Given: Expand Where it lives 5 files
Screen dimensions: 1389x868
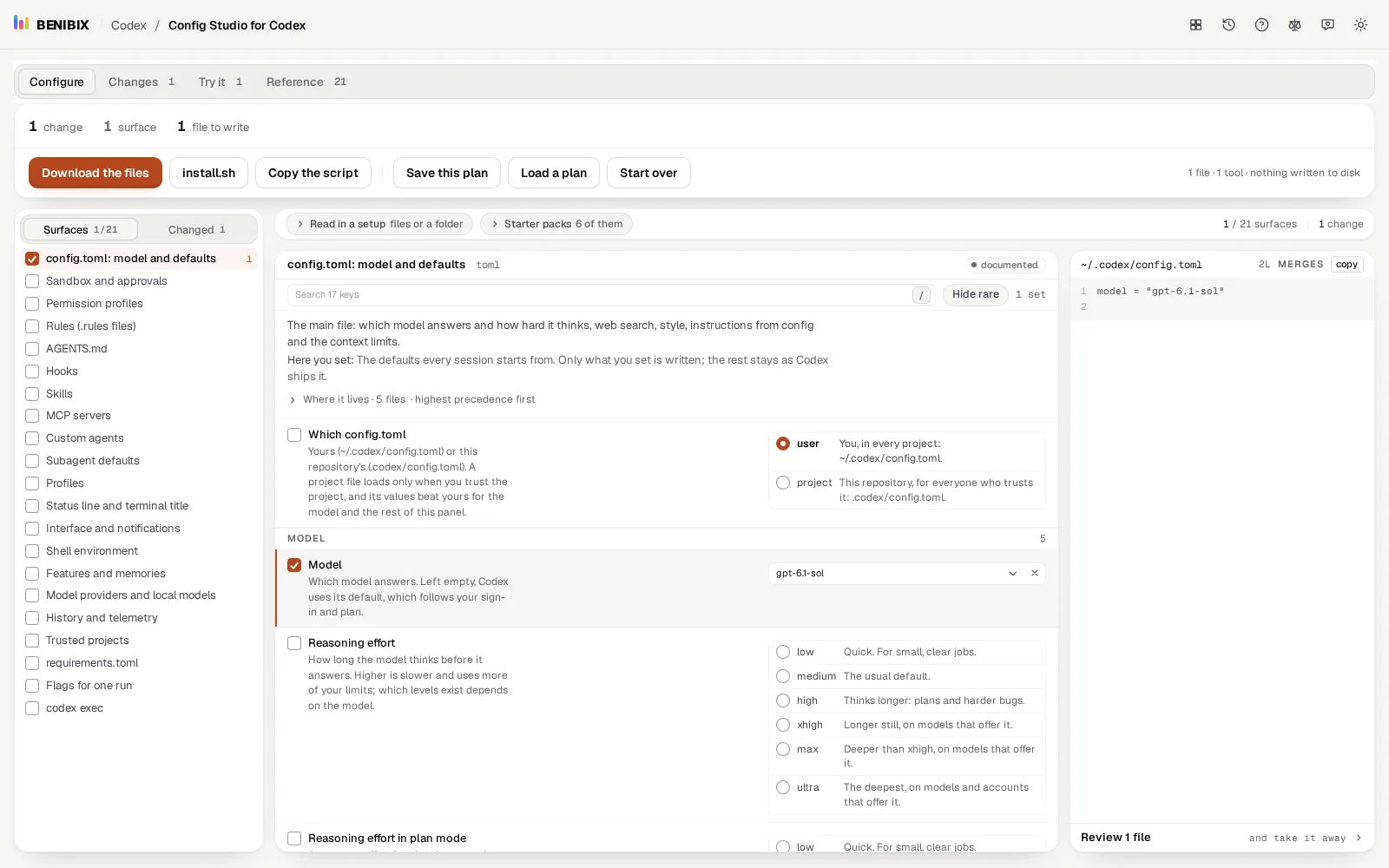Looking at the screenshot, I should coord(411,399).
